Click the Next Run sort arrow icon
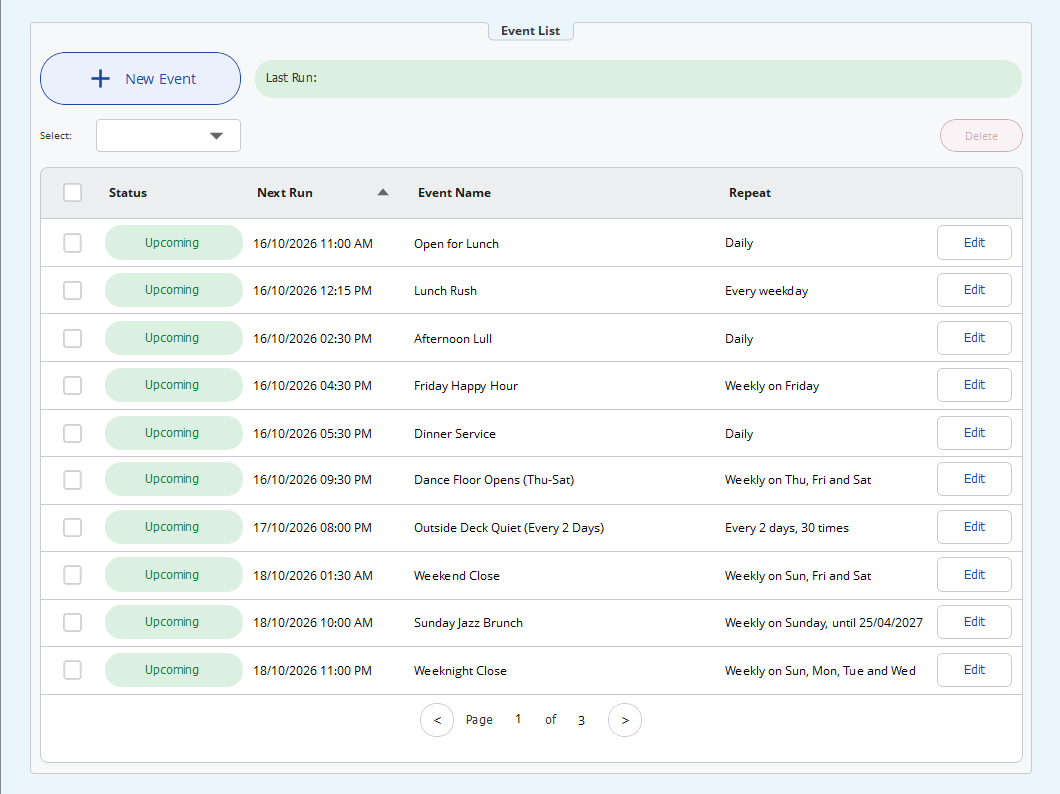1060x794 pixels. 383,192
